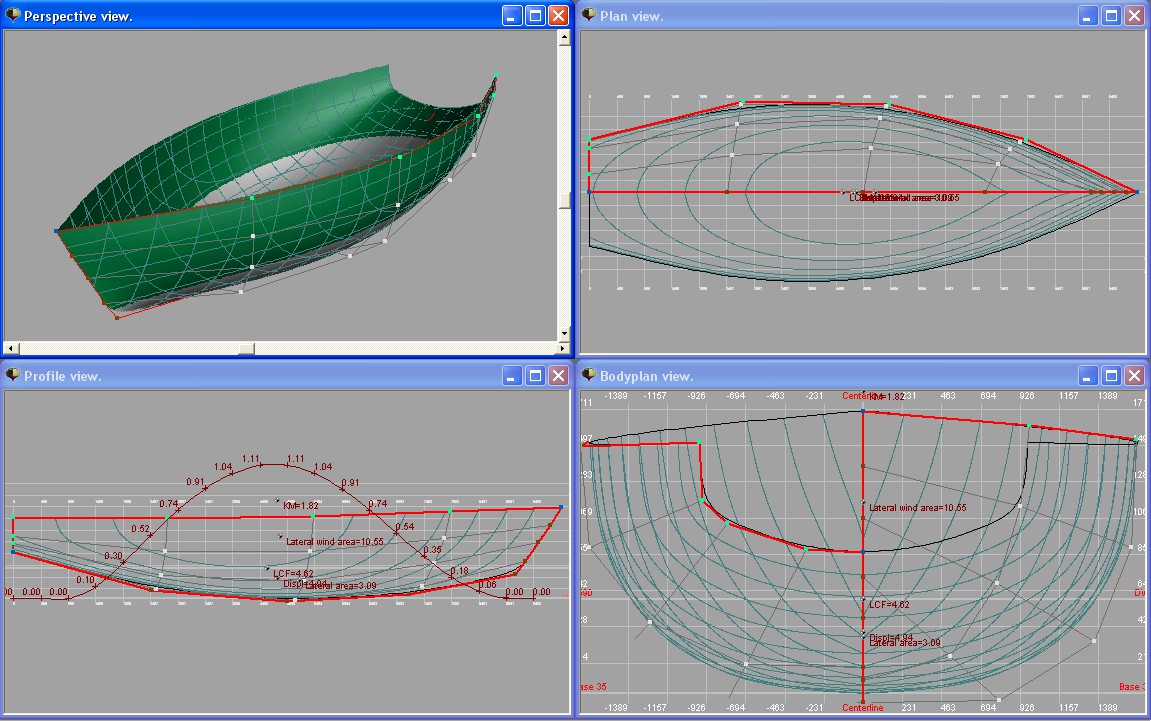This screenshot has height=721, width=1151.
Task: Click the Profile view title bar text
Action: (x=62, y=376)
